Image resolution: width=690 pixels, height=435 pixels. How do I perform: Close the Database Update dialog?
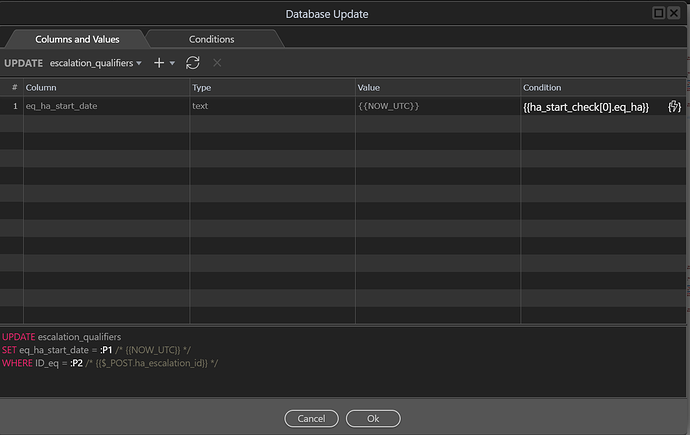pyautogui.click(x=676, y=13)
